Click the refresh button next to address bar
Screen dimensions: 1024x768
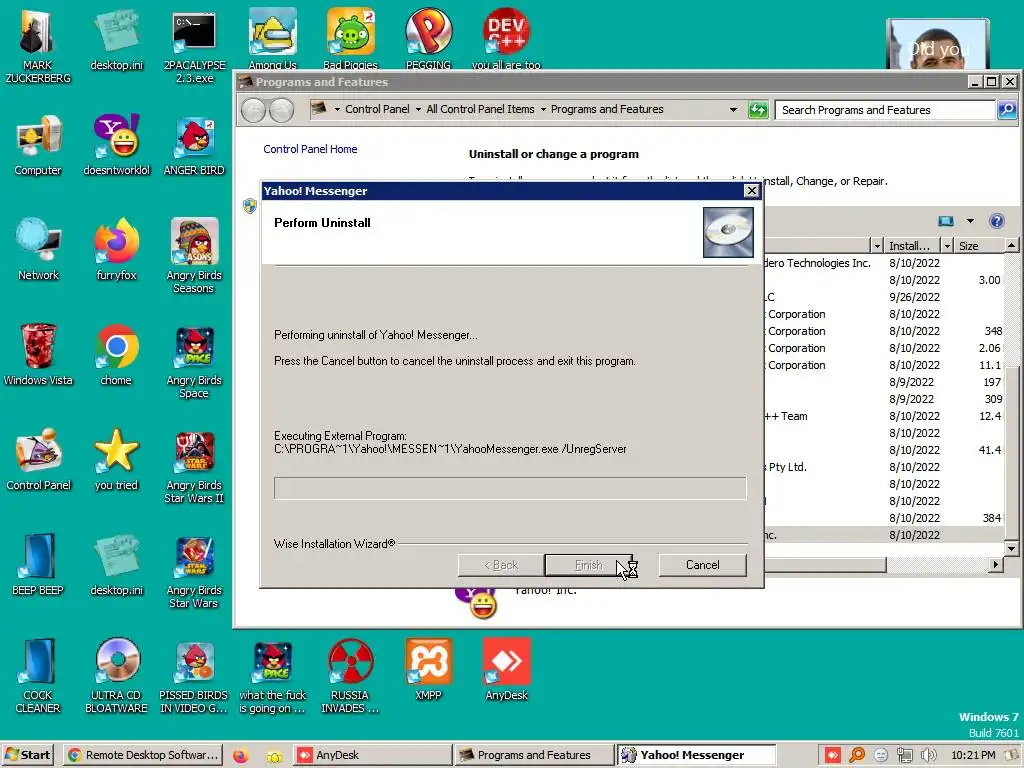pos(758,110)
